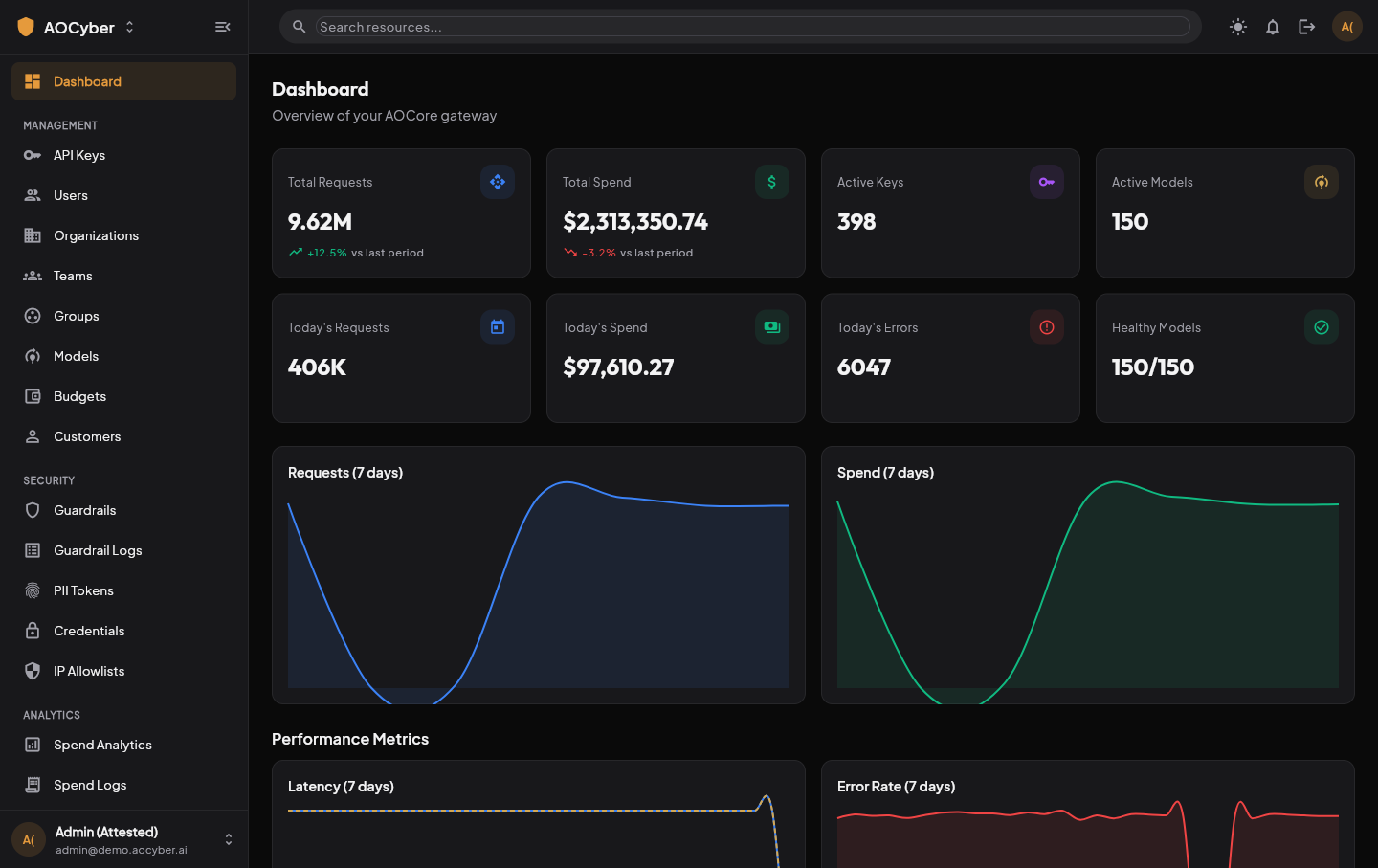Click the AOCyber shield logo icon
The height and width of the screenshot is (868, 1378).
26,27
